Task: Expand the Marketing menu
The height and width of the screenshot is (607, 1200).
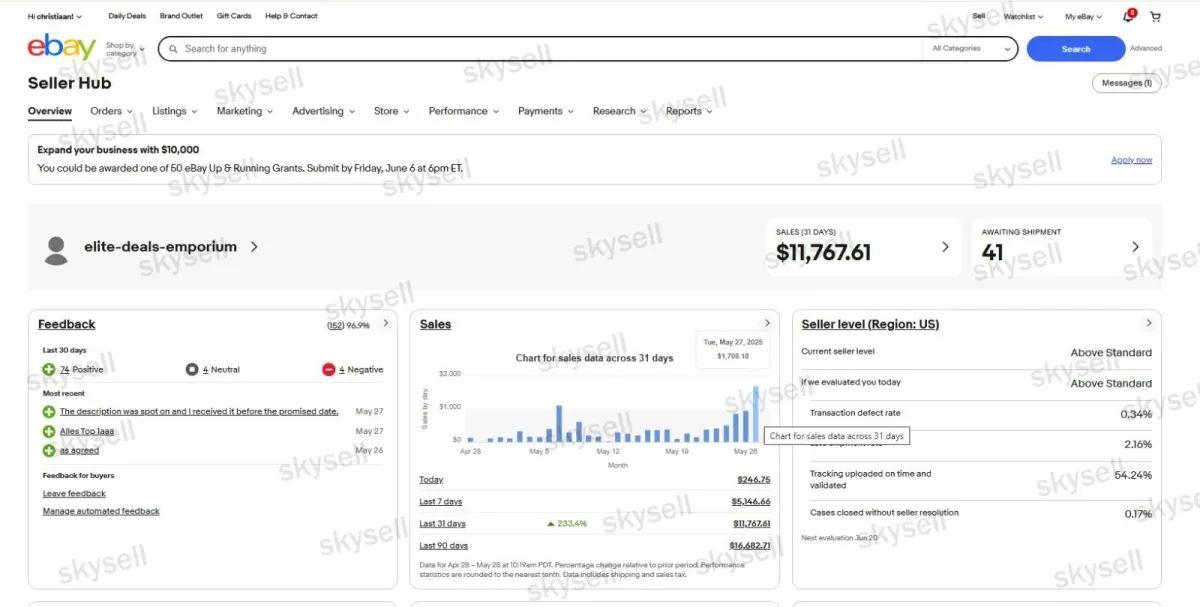Action: [244, 111]
